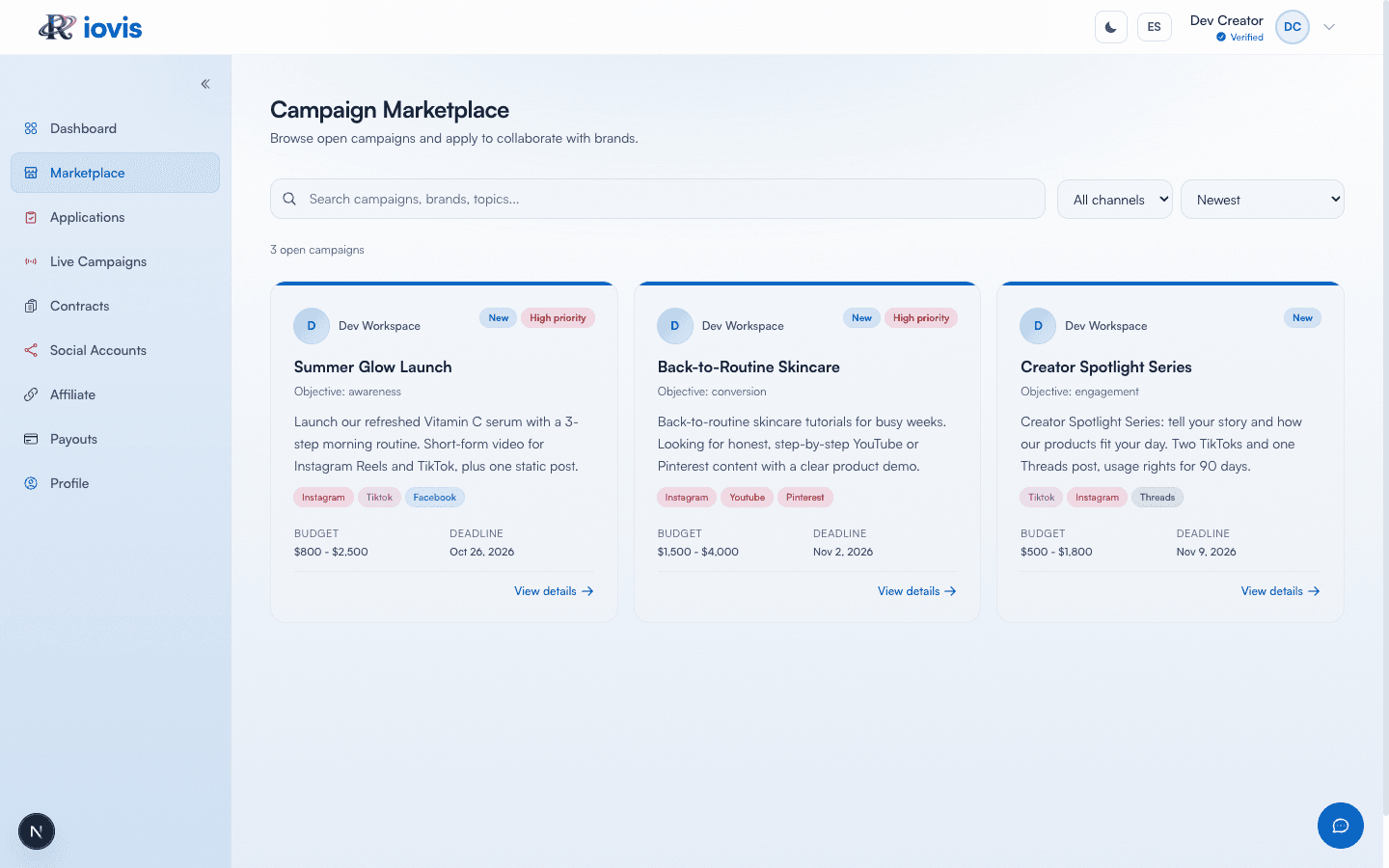The image size is (1389, 868).
Task: Click the DC user avatar
Action: coord(1293,27)
